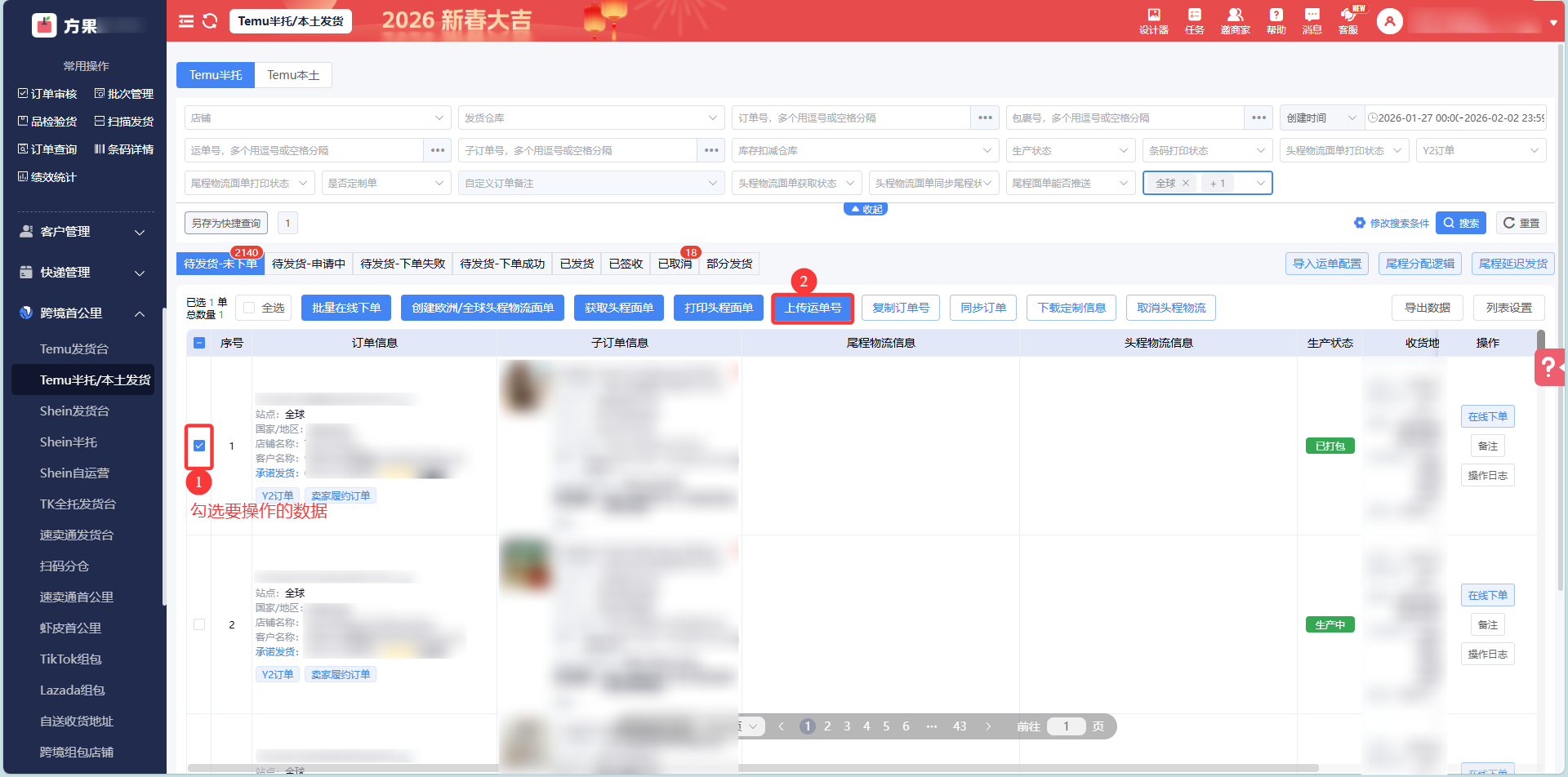Click 修改搜索条件 gear link
1568x777 pixels.
point(1392,223)
